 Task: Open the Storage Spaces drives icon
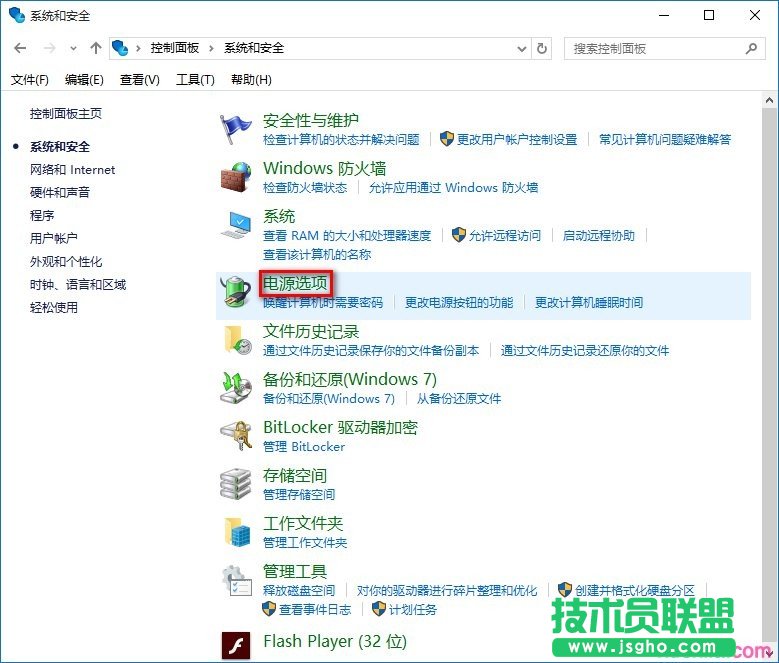[237, 484]
